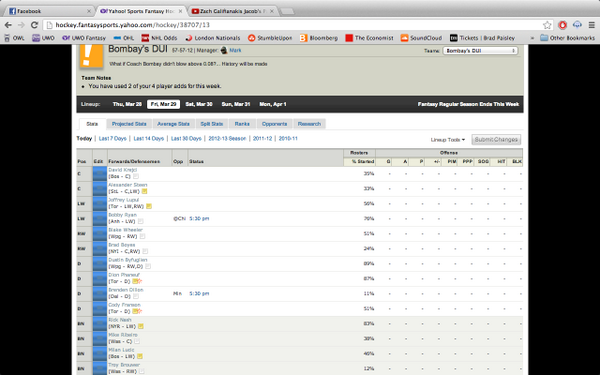Select the Sun, Mar 31 lineup date

click(236, 104)
